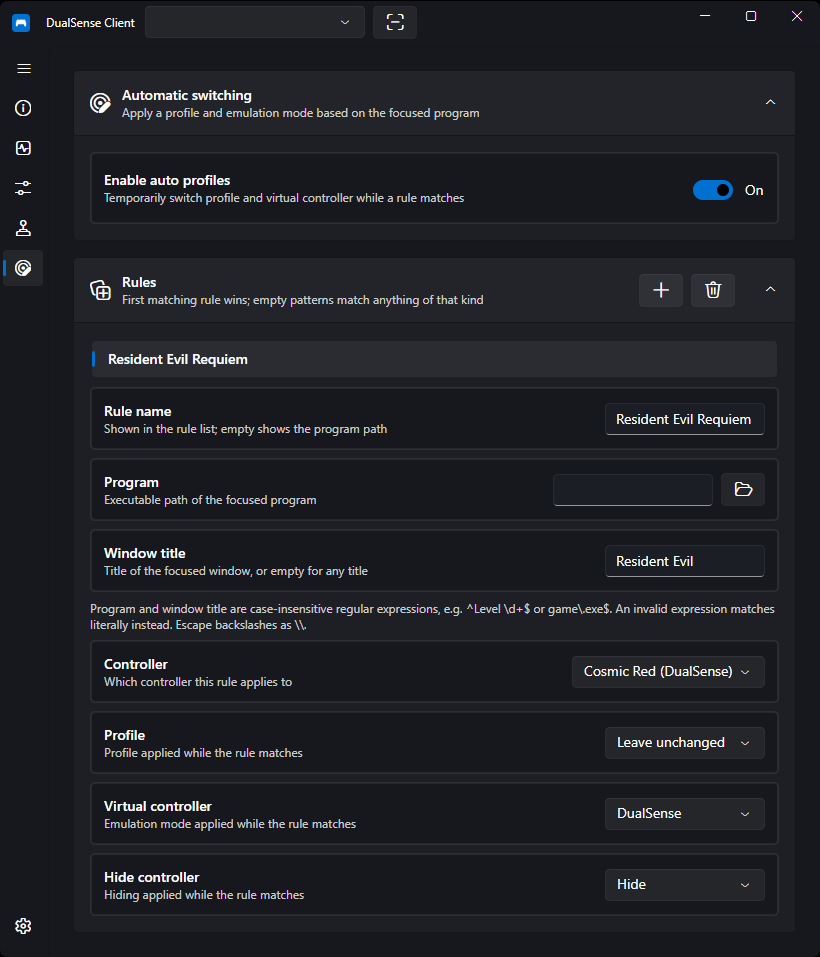The width and height of the screenshot is (820, 957).
Task: Edit the Rule name text field
Action: 685,419
